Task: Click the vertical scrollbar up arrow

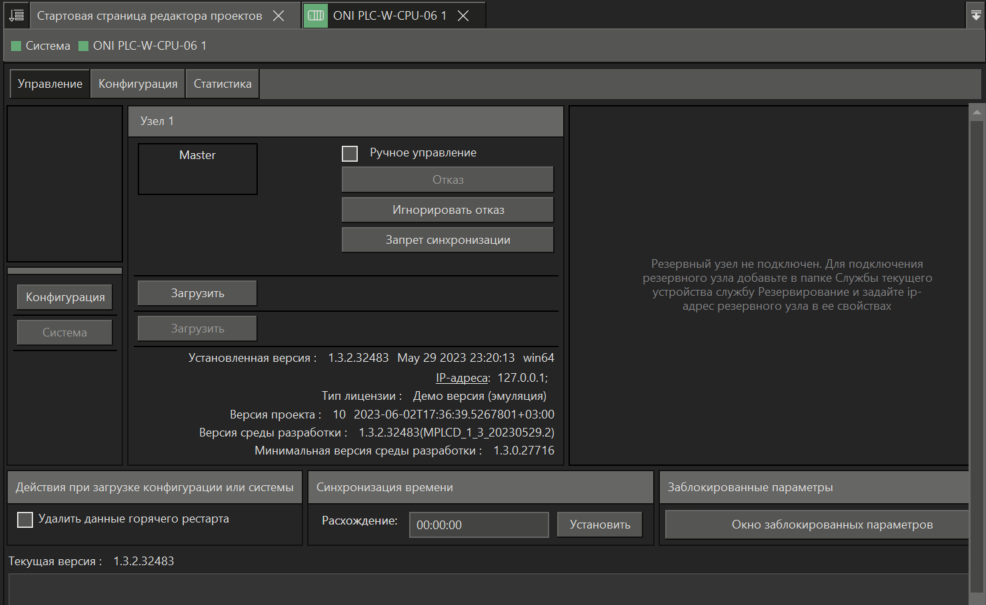Action: (x=976, y=113)
